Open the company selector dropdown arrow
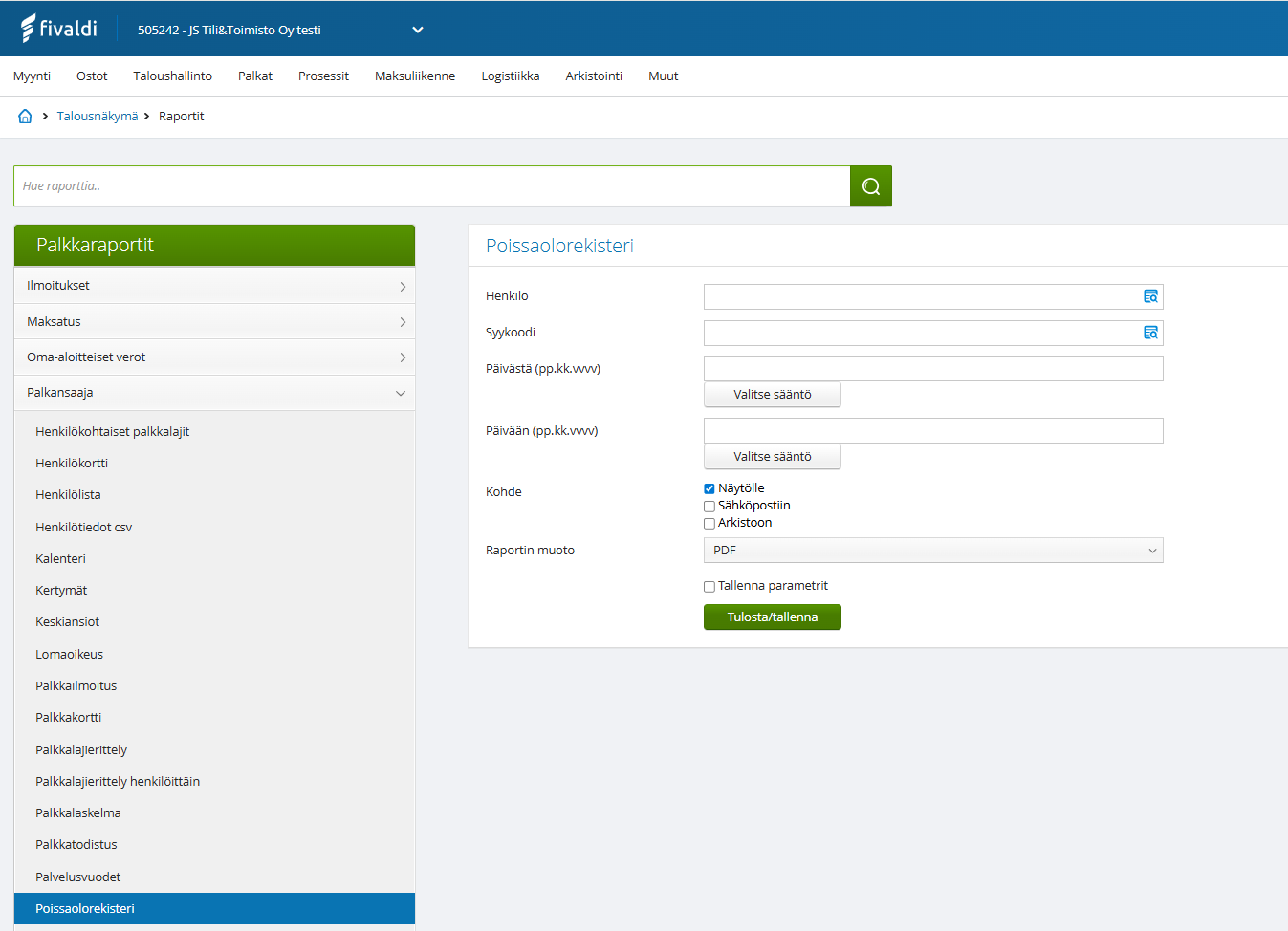The image size is (1288, 931). tap(418, 30)
